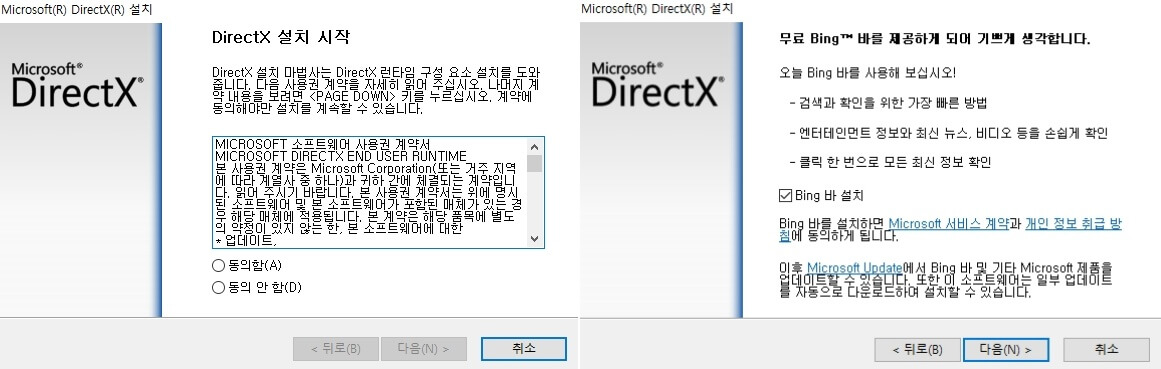Click the 클릭 한 번으로 모든 최신 정보 확인 line

pos(890,162)
